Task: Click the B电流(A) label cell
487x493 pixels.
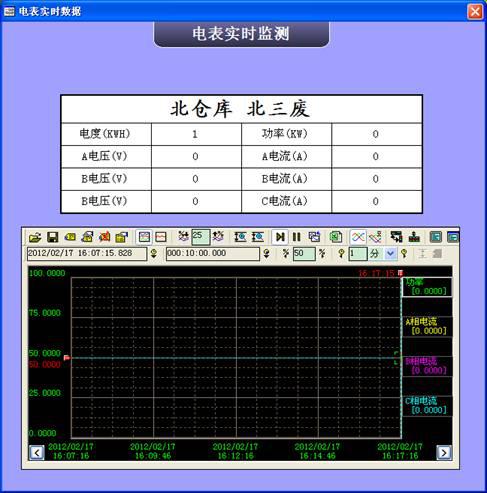Action: (x=286, y=179)
